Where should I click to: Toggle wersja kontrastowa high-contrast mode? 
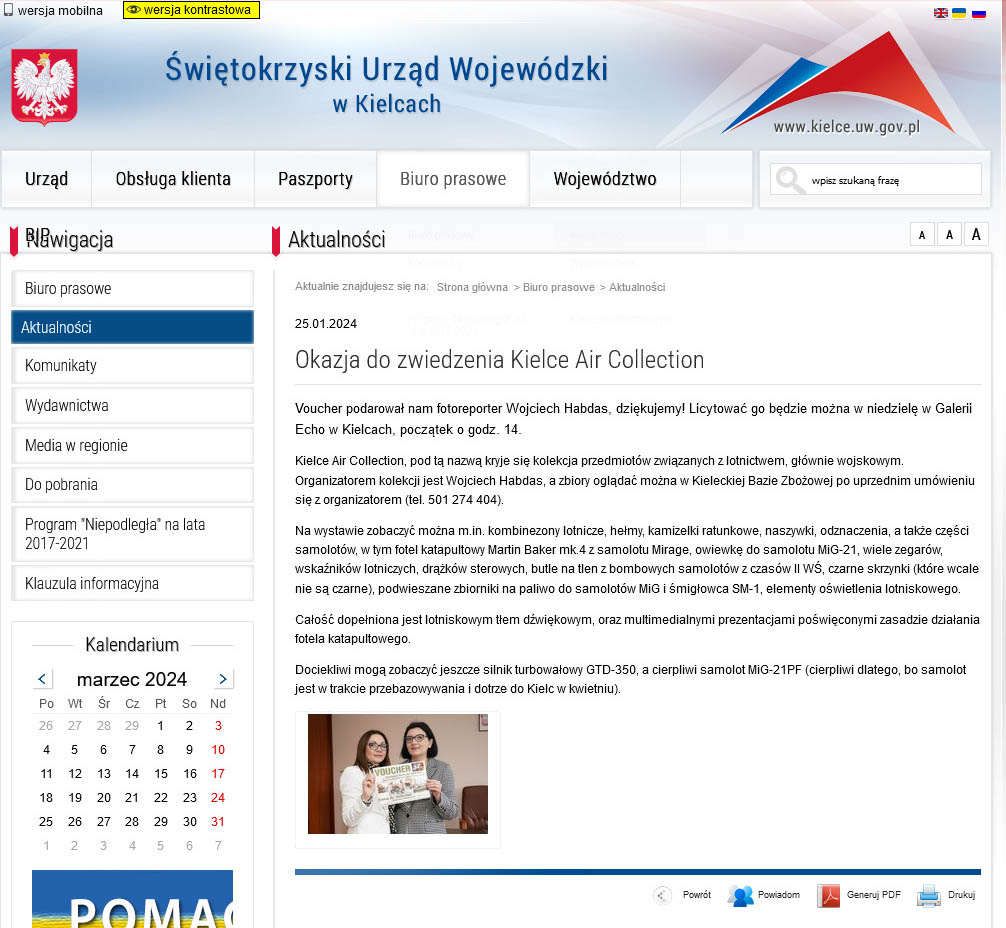[x=191, y=10]
